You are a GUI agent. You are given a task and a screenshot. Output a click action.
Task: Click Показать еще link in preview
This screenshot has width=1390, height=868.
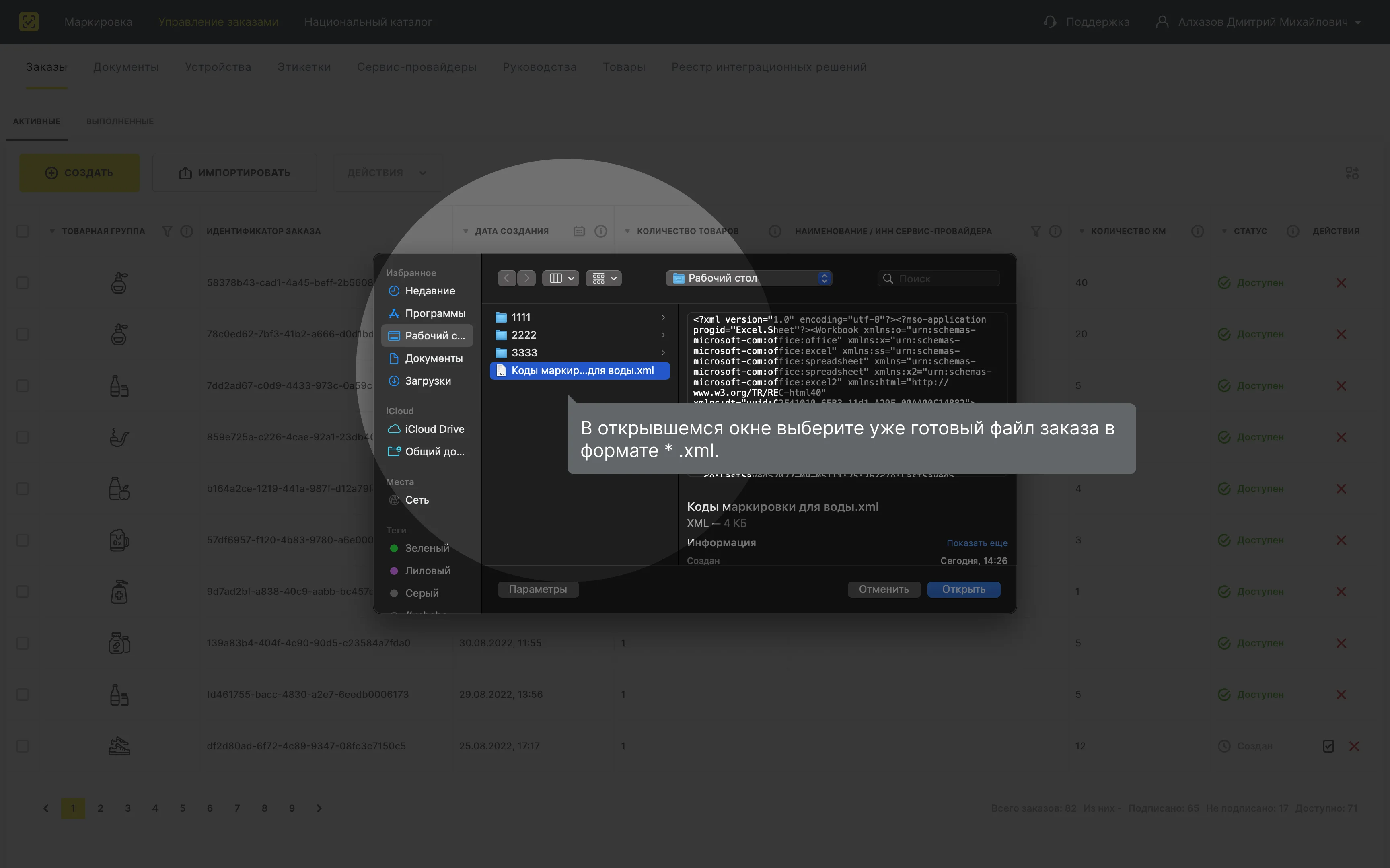coord(977,543)
